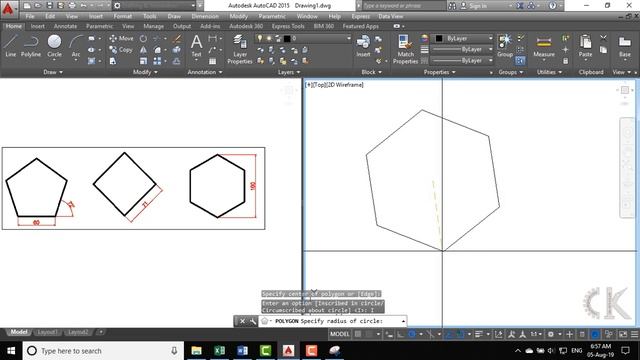640x360 pixels.
Task: Click the Properties ByLayer black color swatch
Action: coord(439,38)
